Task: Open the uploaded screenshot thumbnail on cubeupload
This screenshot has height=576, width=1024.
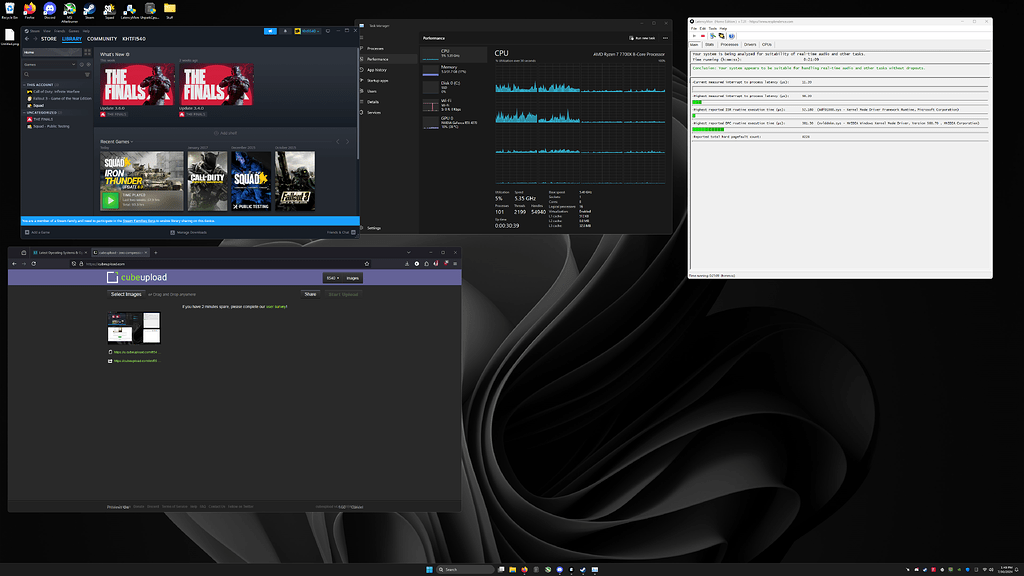Action: (x=134, y=328)
